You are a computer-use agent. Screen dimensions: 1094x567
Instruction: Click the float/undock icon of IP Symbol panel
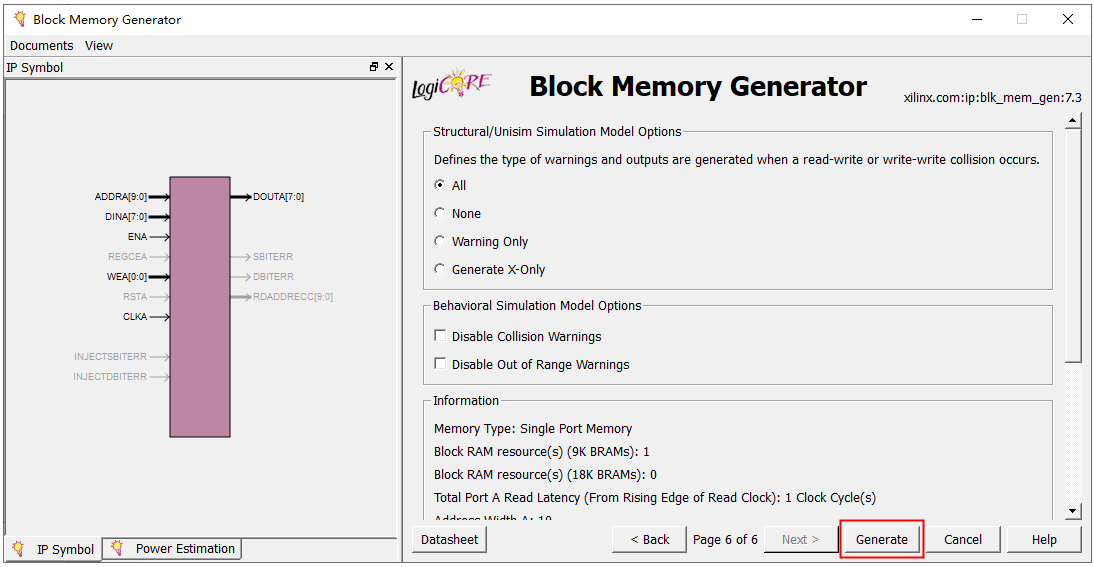(x=374, y=67)
